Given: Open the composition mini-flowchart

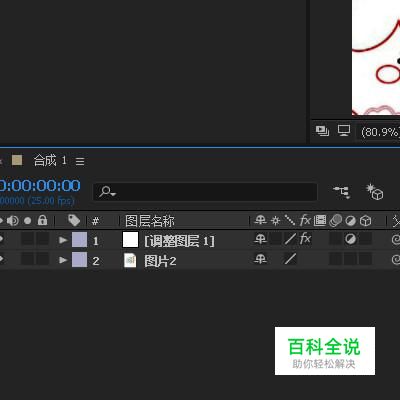Looking at the screenshot, I should tap(342, 192).
